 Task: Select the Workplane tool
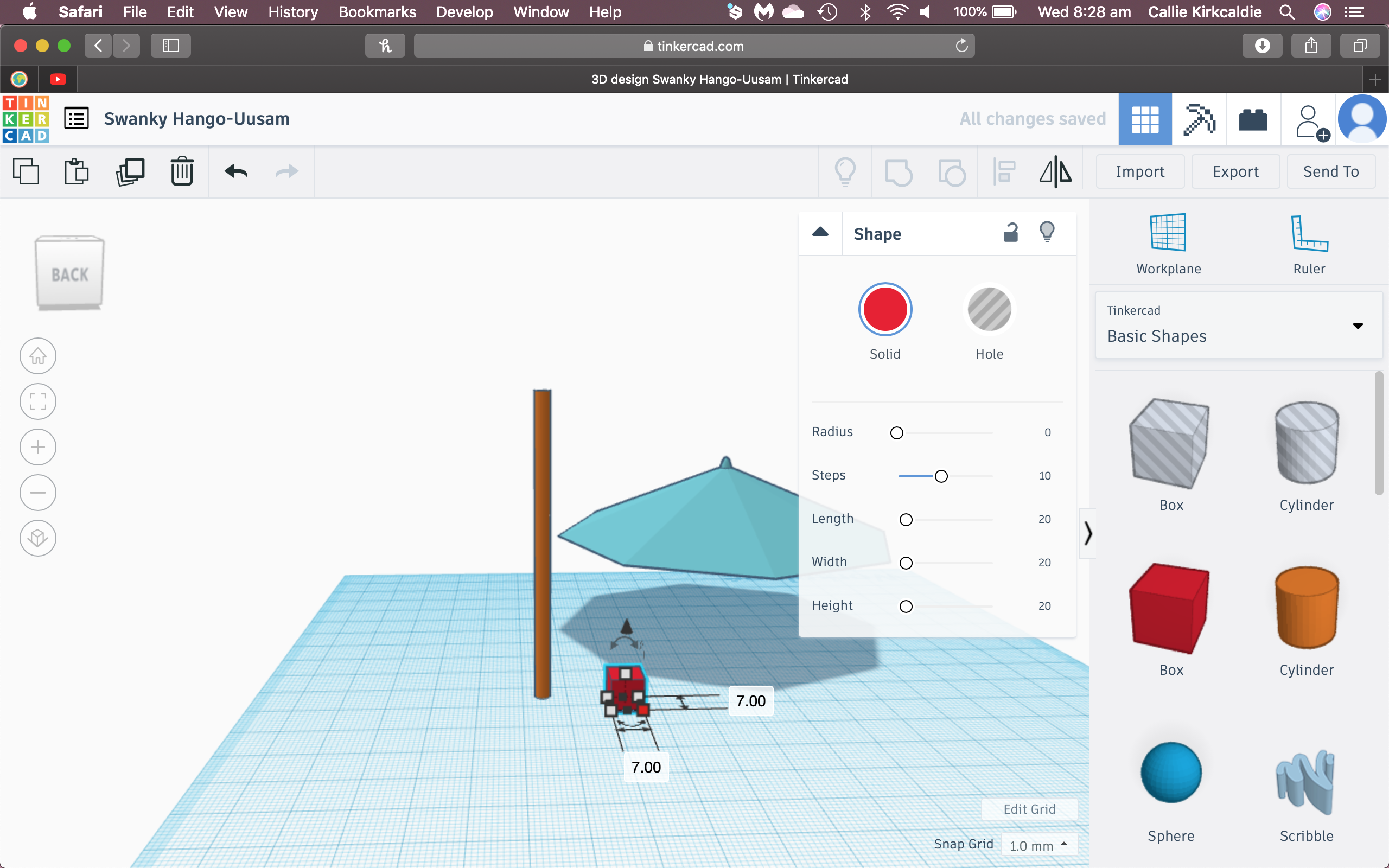point(1169,244)
